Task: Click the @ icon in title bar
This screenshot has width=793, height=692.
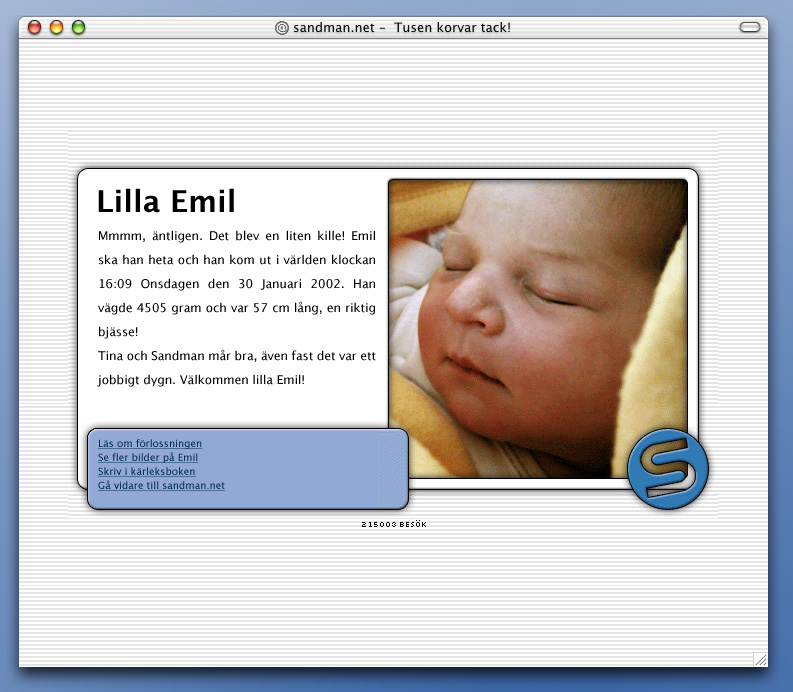Action: click(282, 27)
